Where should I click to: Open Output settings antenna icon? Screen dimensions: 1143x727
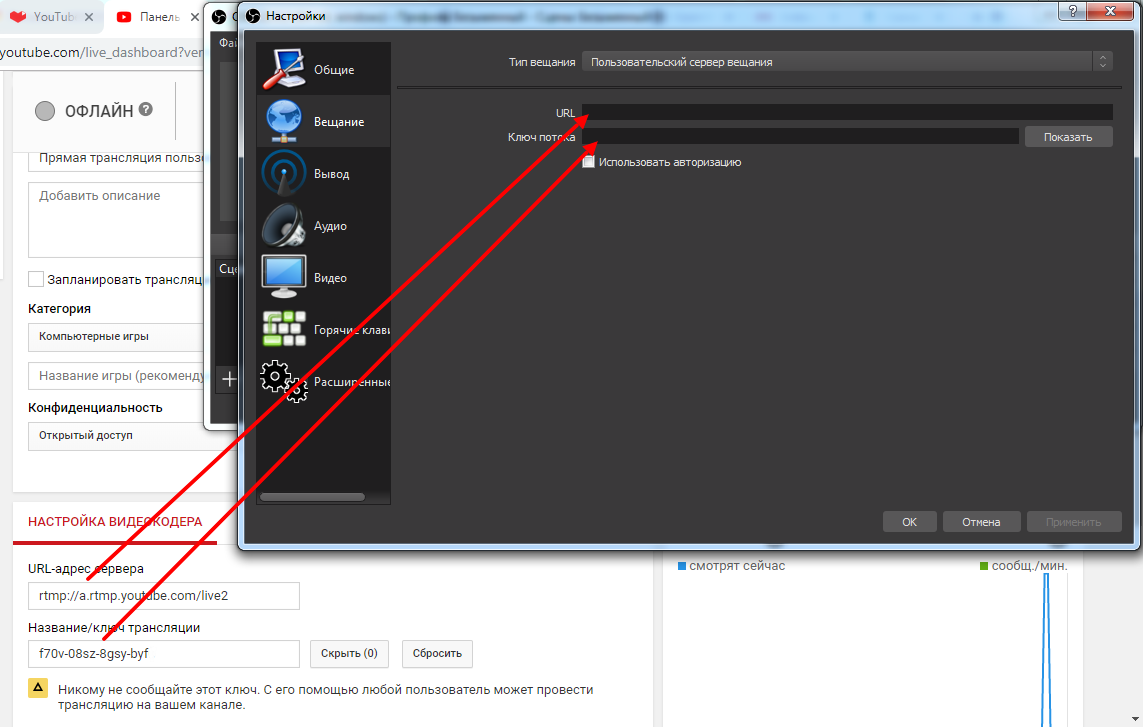(x=283, y=174)
